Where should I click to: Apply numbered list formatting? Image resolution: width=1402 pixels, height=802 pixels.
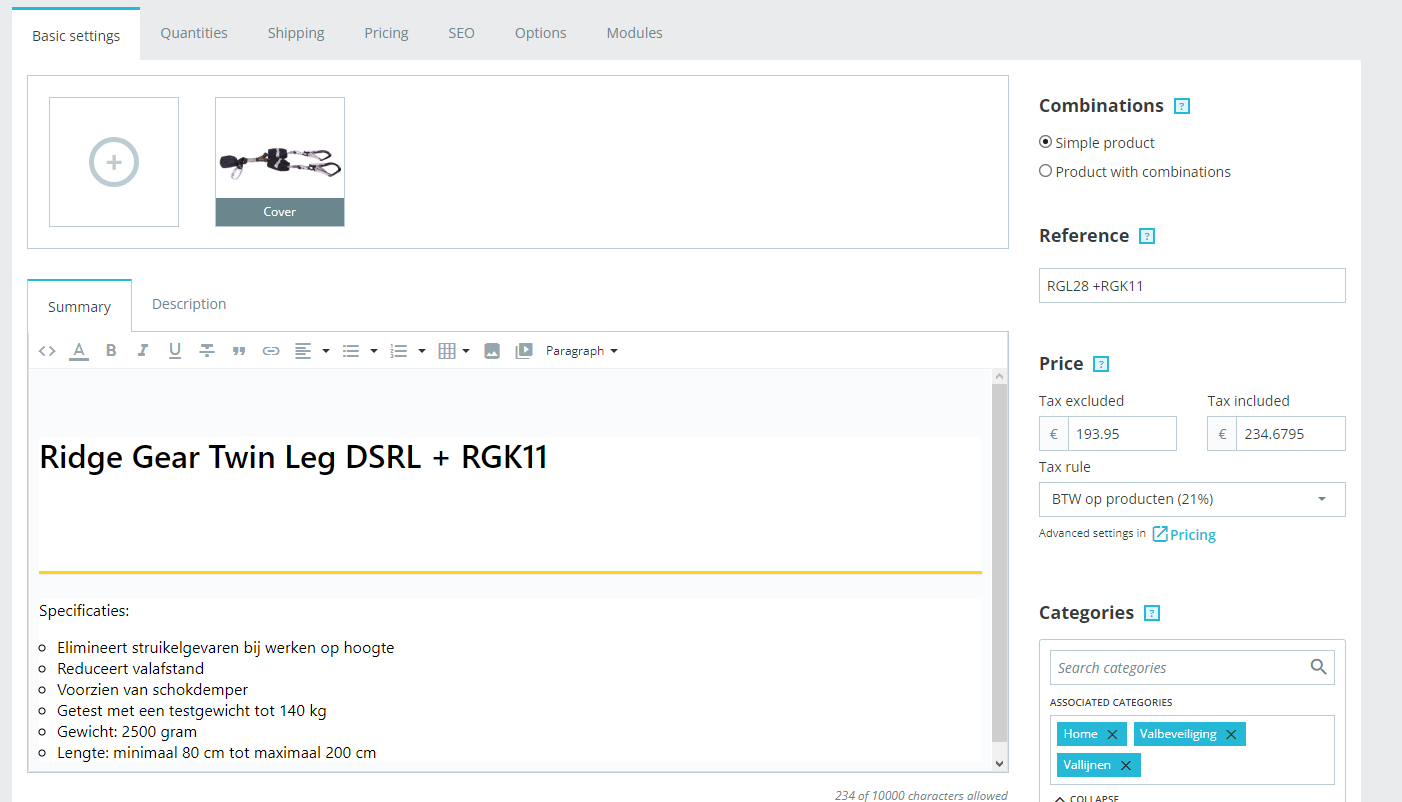(399, 351)
